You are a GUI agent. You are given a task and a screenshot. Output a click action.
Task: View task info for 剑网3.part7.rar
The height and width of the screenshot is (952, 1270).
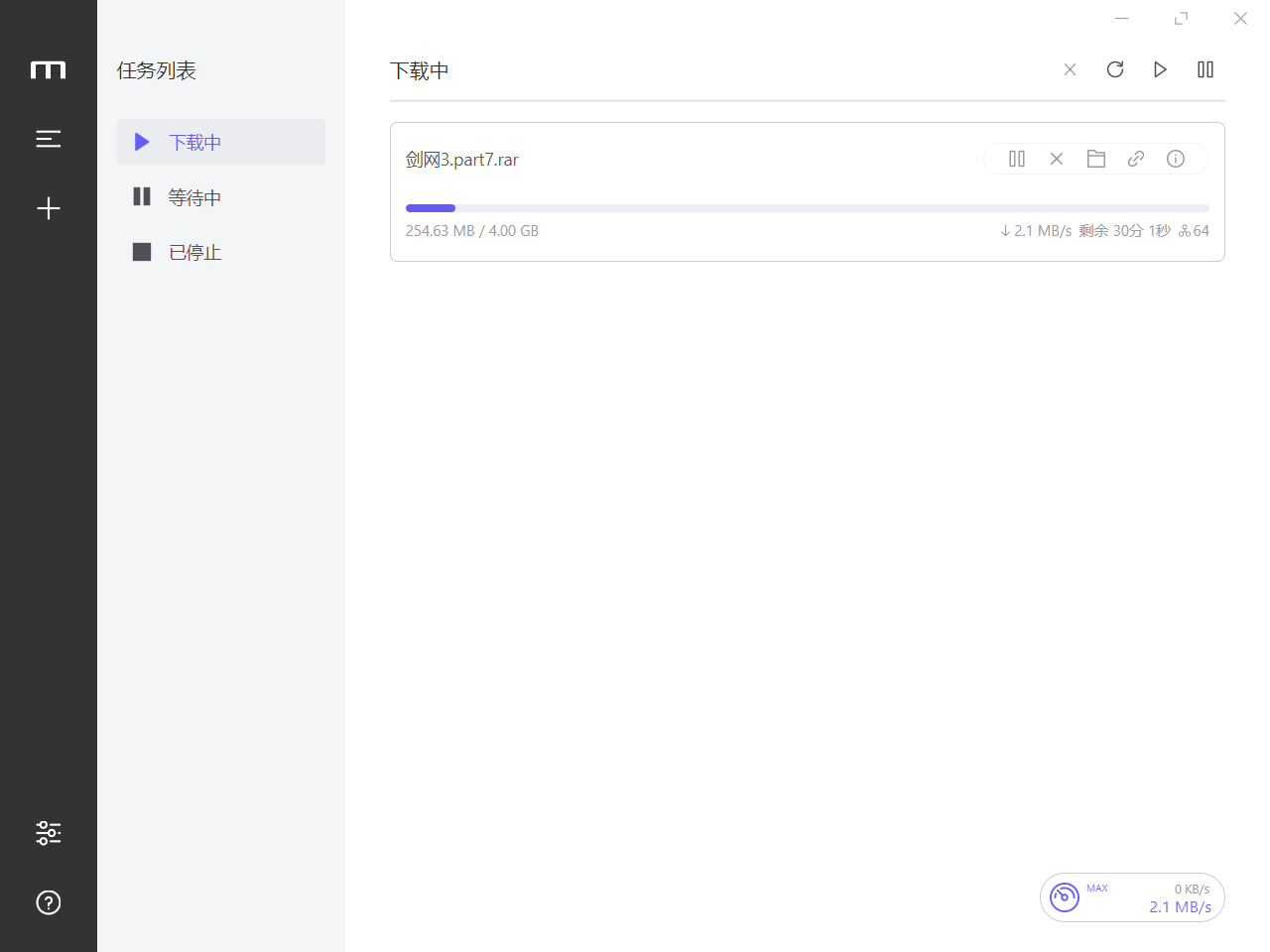click(x=1176, y=159)
